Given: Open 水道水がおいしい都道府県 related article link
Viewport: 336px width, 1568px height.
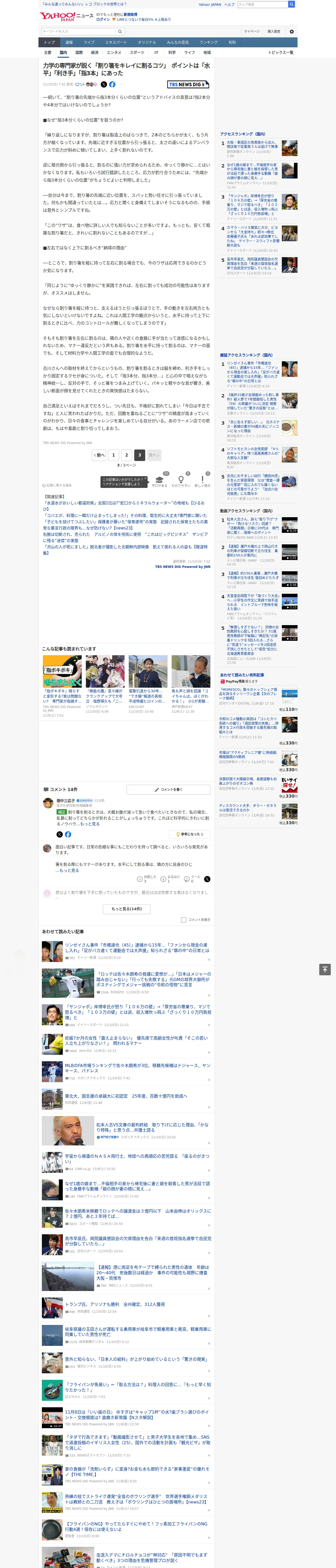Looking at the screenshot, I should tap(123, 506).
